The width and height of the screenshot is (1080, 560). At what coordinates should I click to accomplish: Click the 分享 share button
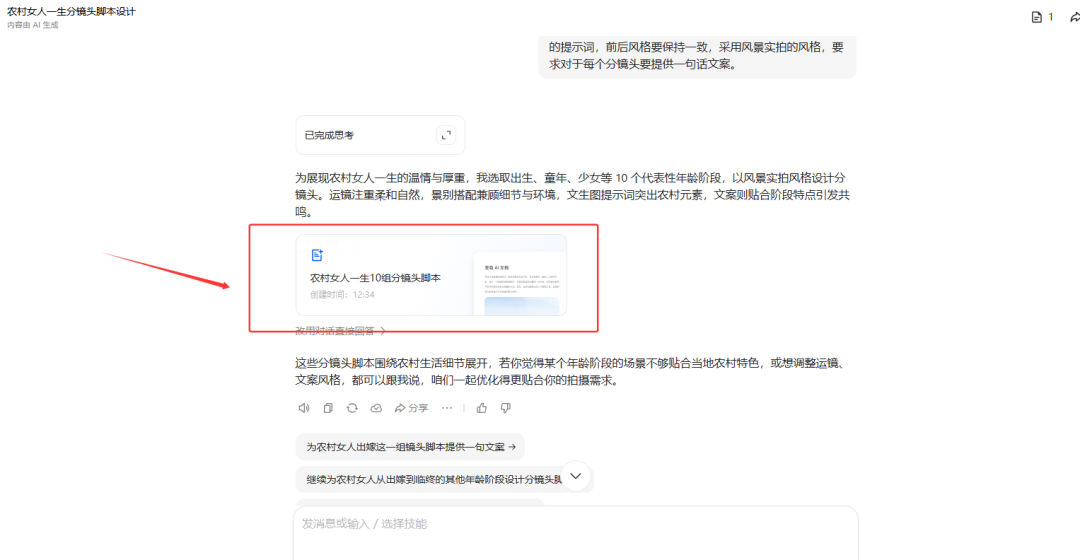[x=411, y=408]
